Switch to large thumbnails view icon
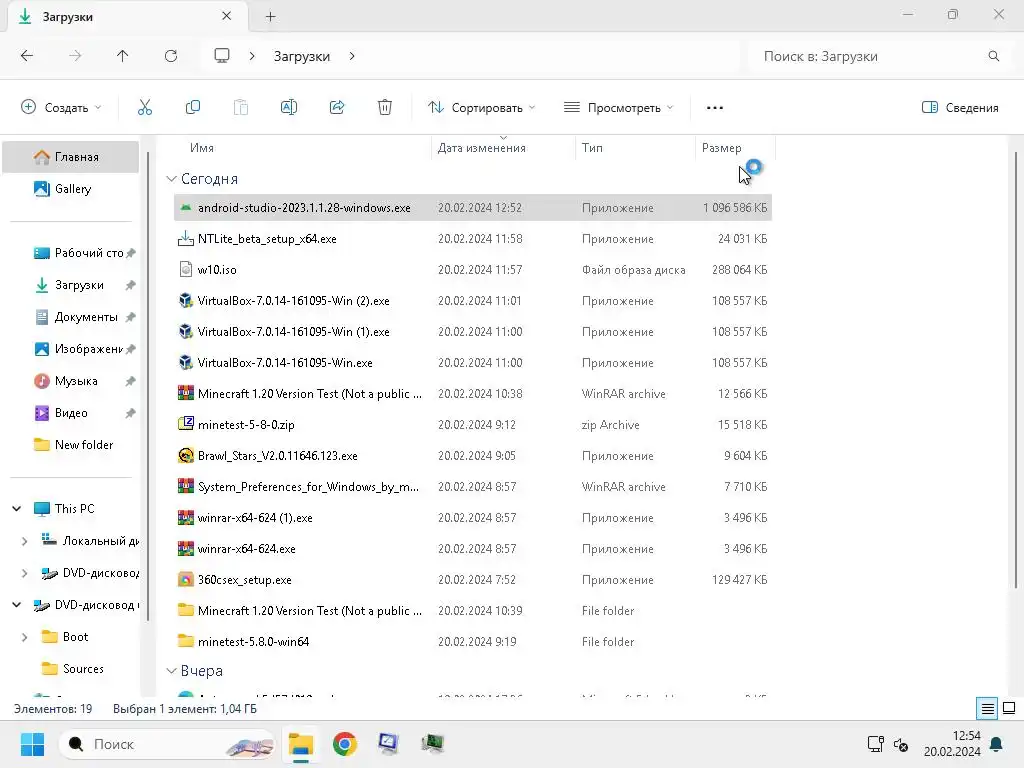 point(1009,708)
